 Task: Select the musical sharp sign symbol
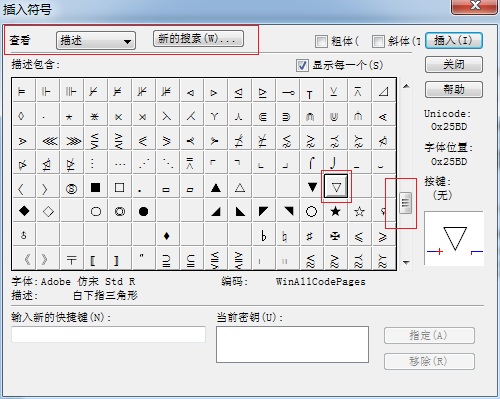click(309, 236)
